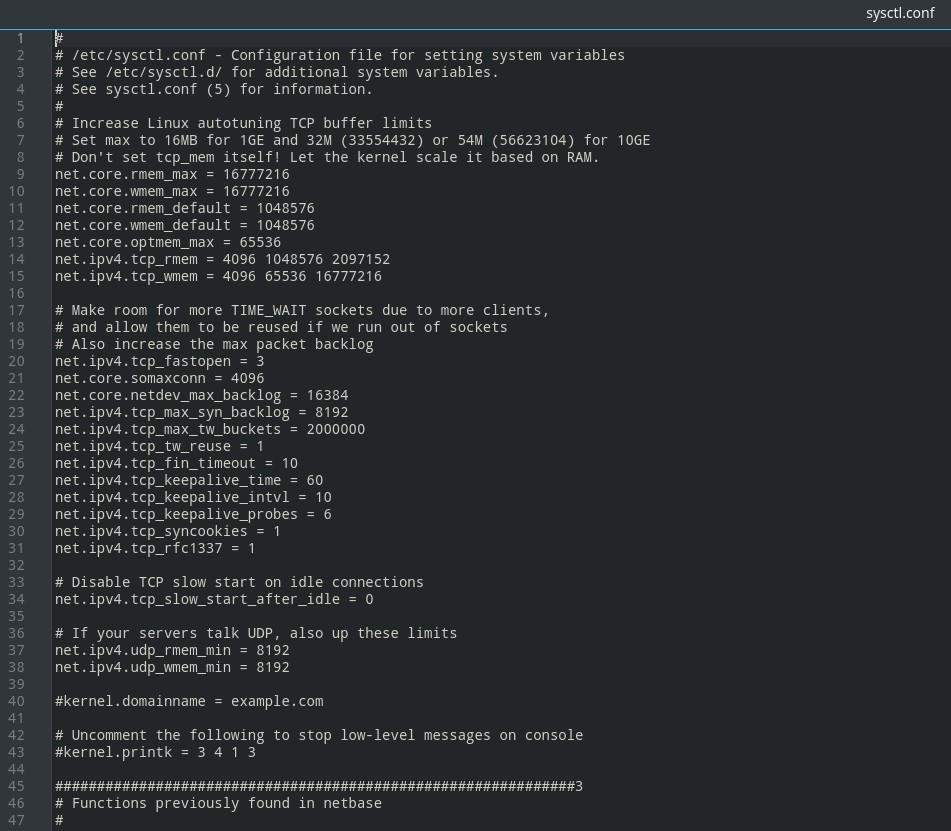
Task: Click the net.ipv4.tcp_syncookies line
Action: (x=167, y=531)
